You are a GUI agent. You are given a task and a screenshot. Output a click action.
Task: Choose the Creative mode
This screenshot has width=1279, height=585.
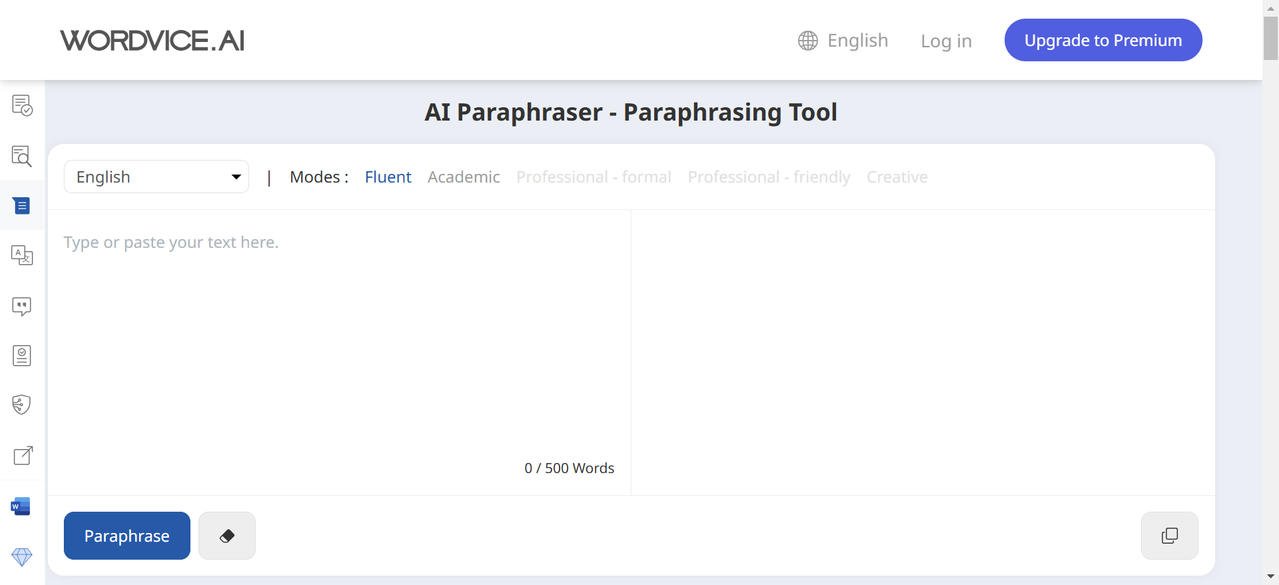pos(897,177)
